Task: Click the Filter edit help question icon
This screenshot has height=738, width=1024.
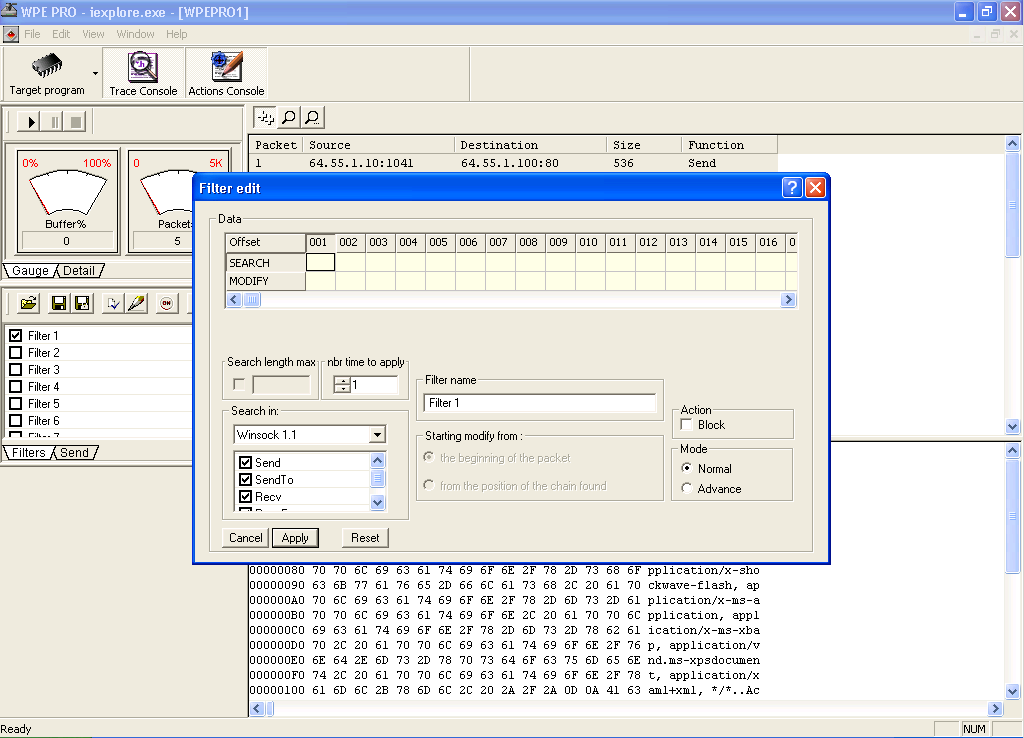Action: coord(792,188)
